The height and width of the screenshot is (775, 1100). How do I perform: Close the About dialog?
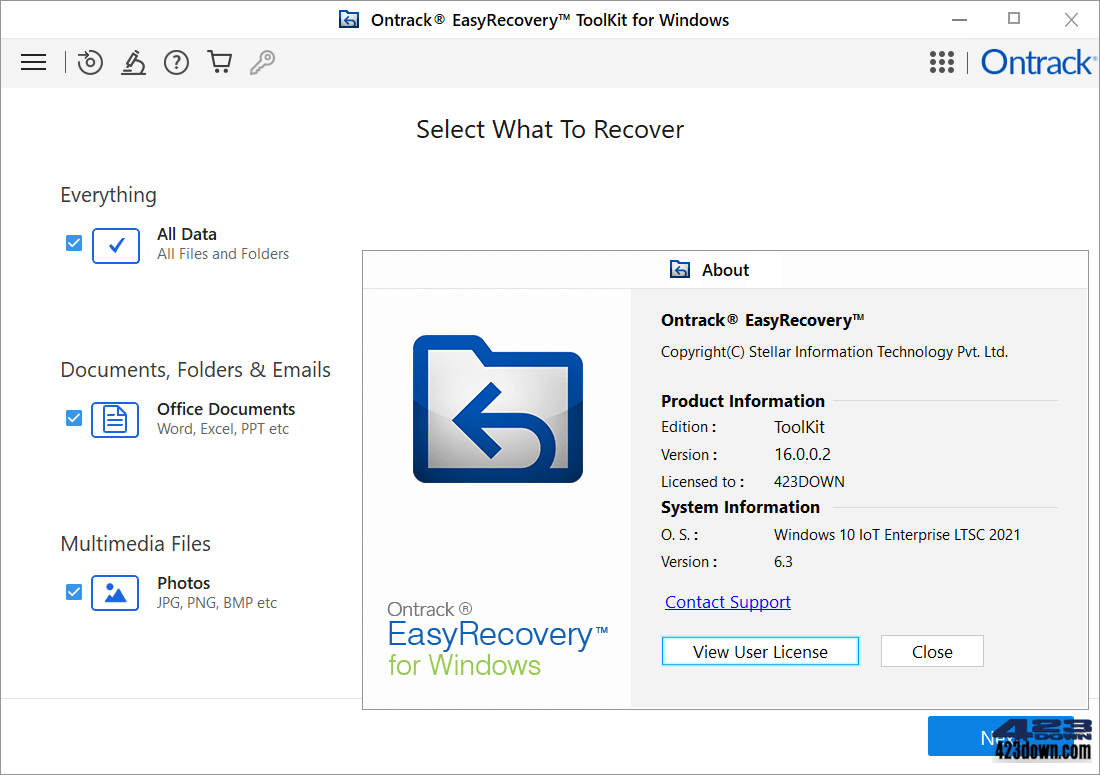[932, 651]
